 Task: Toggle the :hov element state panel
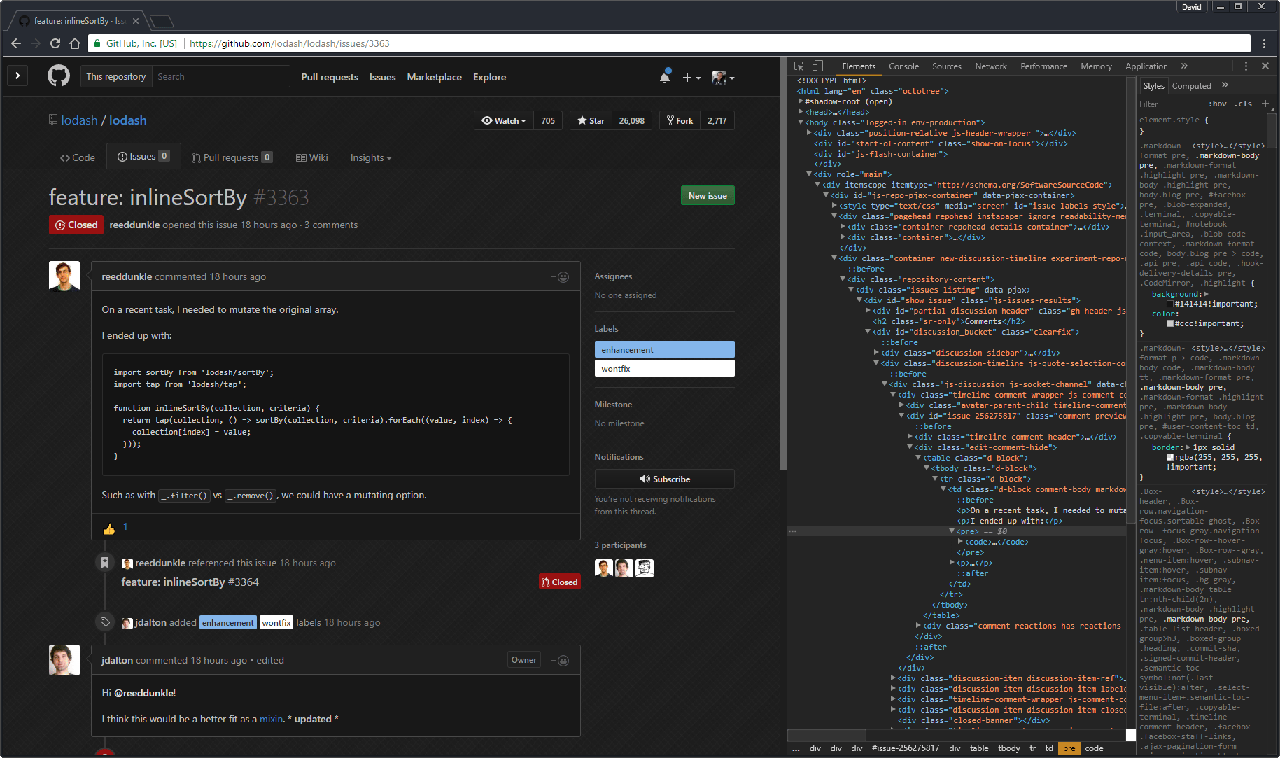(x=1217, y=103)
